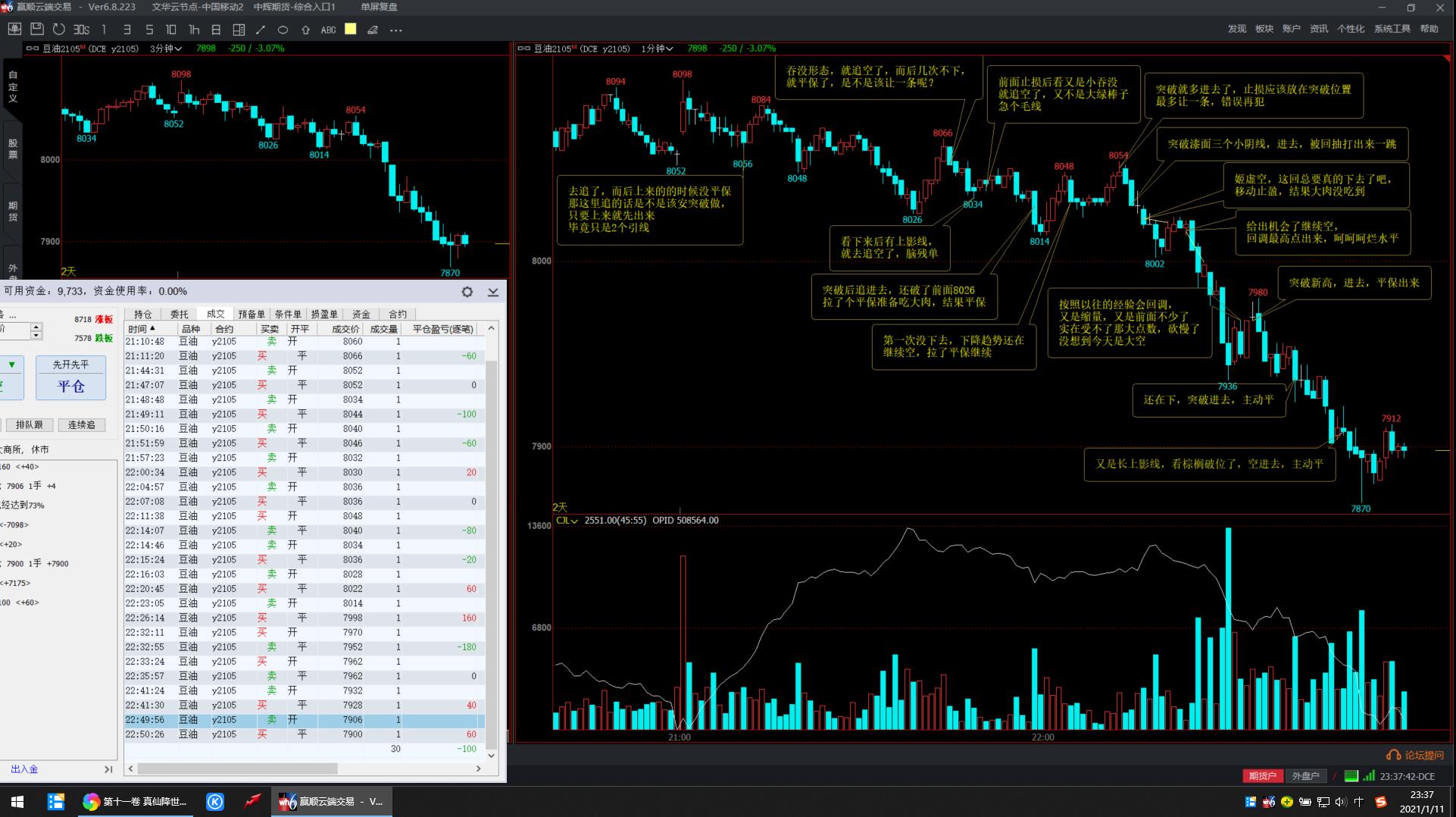Select the line drawing tool
The height and width of the screenshot is (817, 1456).
click(261, 30)
